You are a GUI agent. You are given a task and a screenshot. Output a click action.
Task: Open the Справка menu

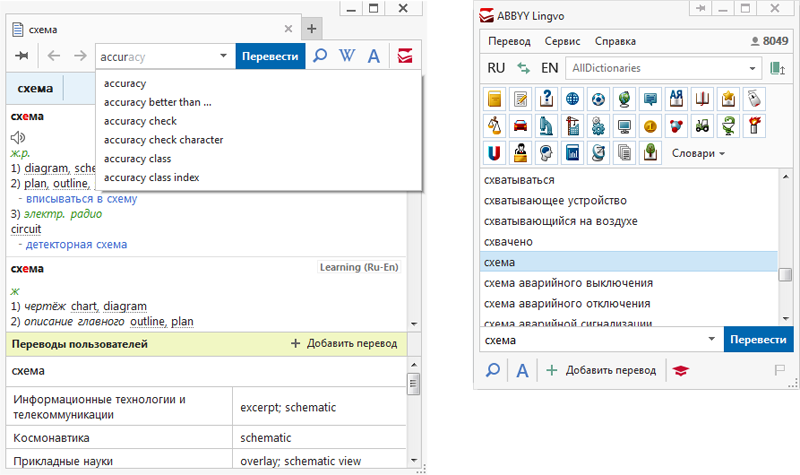click(615, 41)
